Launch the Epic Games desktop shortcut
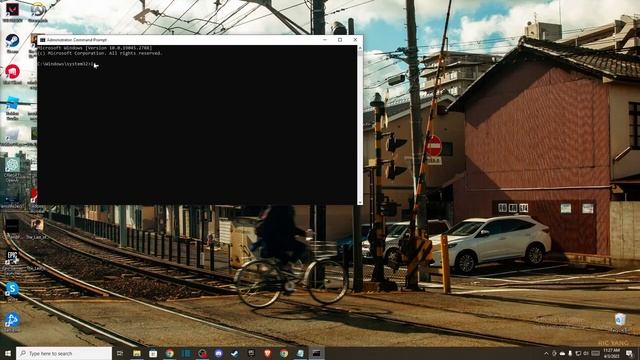Viewport: 640px width, 360px height. [x=12, y=257]
